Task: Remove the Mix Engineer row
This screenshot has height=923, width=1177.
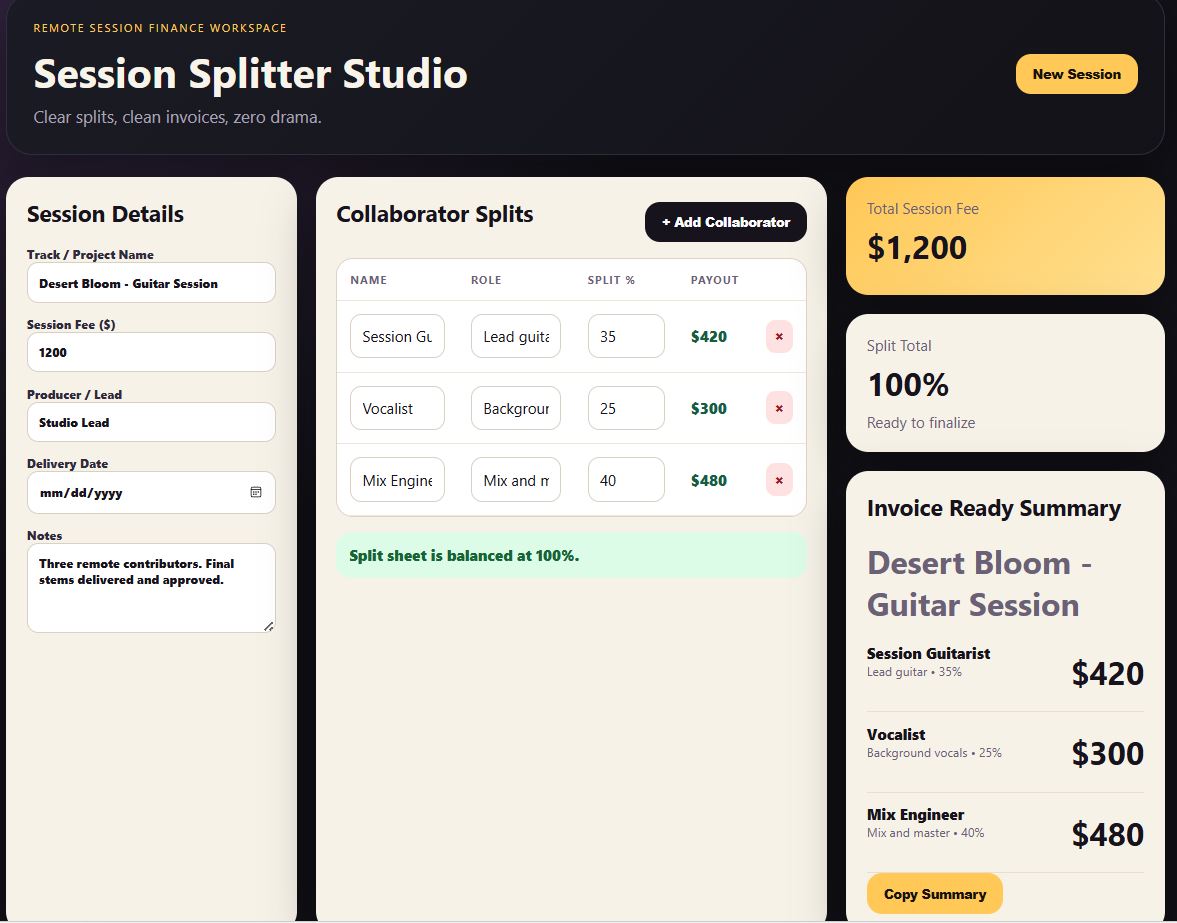Action: coord(779,480)
